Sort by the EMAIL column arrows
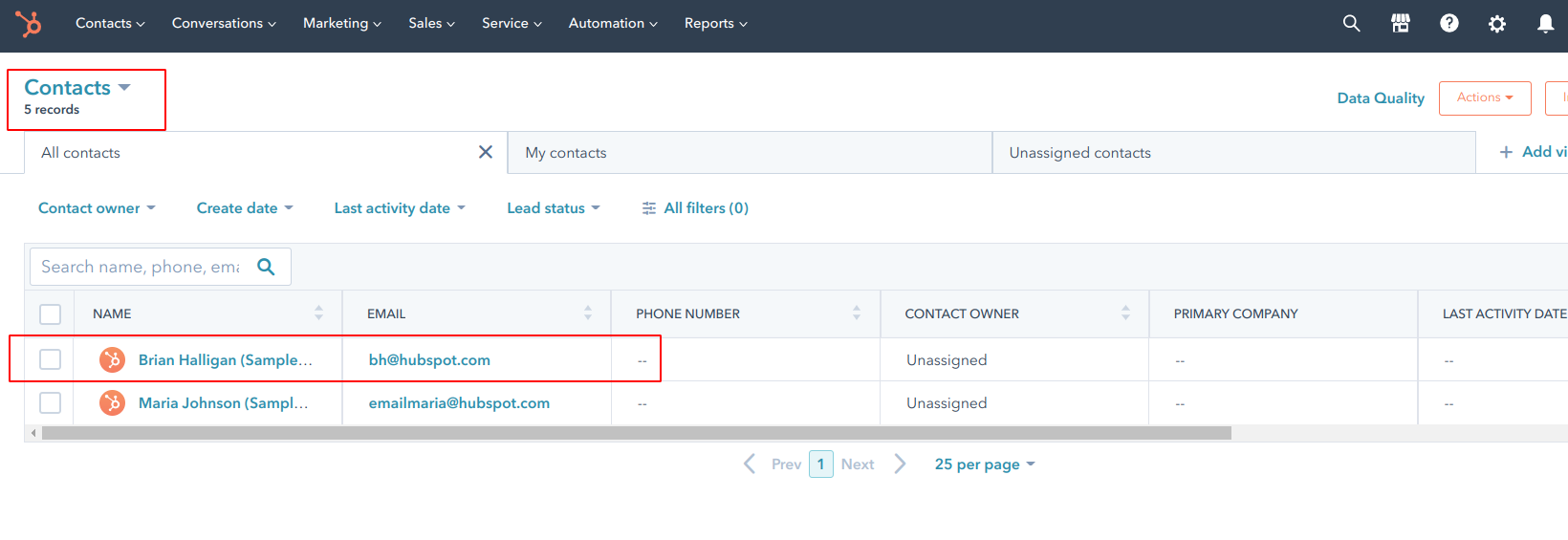Screen dimensions: 1568x540 588,313
